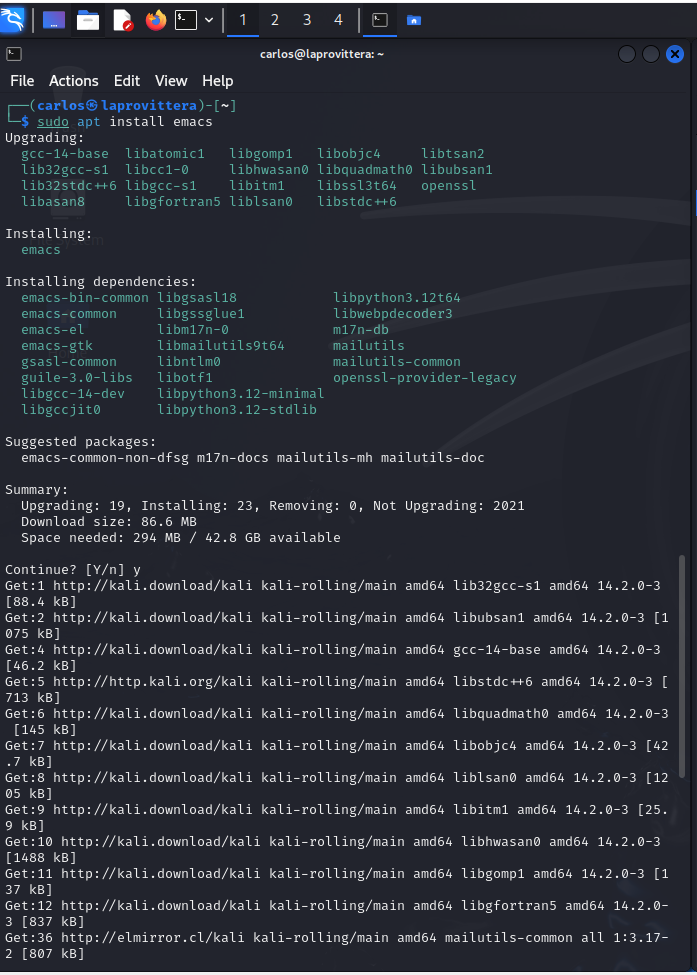Screen dimensions: 697x975
Task: Open the Actions menu
Action: 73,81
